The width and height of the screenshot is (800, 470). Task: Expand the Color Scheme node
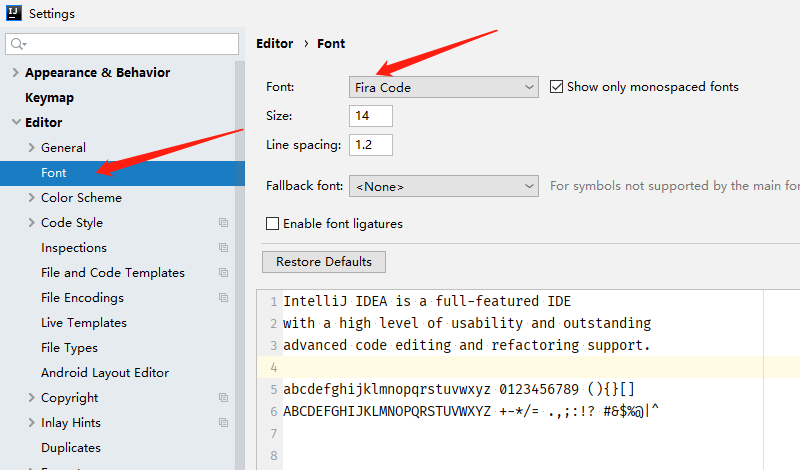pos(32,197)
